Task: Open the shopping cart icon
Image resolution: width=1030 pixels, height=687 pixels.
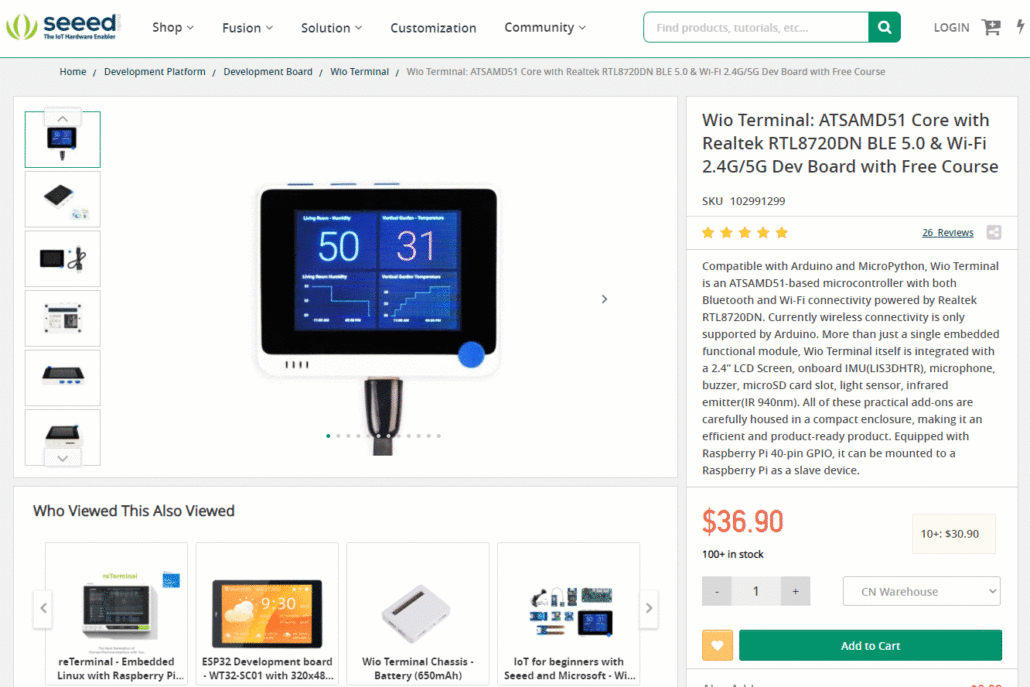Action: coord(991,28)
